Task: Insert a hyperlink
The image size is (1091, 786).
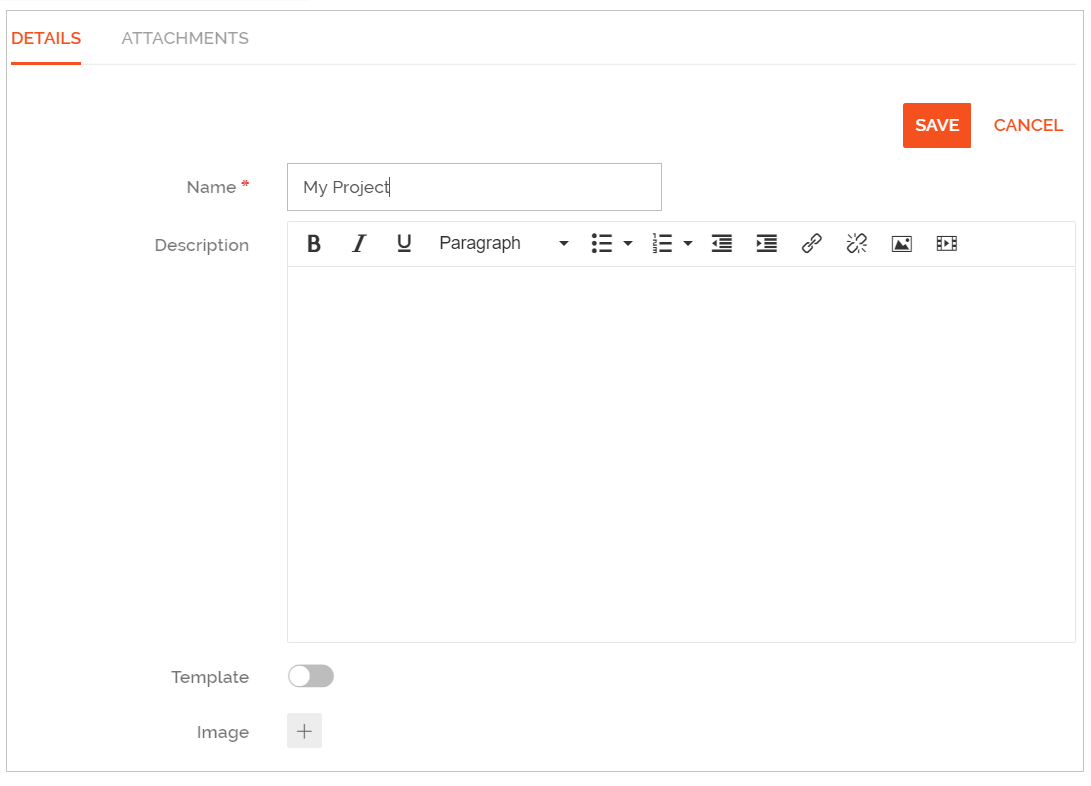Action: pyautogui.click(x=811, y=243)
